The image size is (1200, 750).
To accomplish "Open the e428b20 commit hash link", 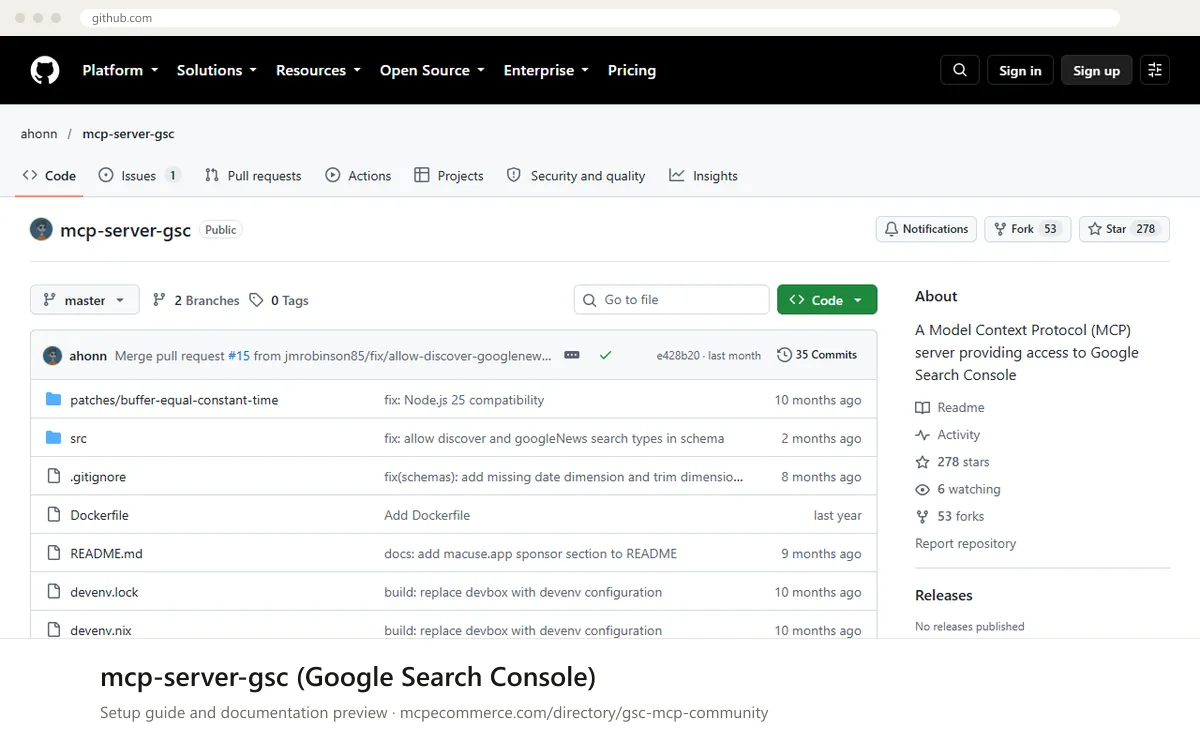I will tap(678, 355).
